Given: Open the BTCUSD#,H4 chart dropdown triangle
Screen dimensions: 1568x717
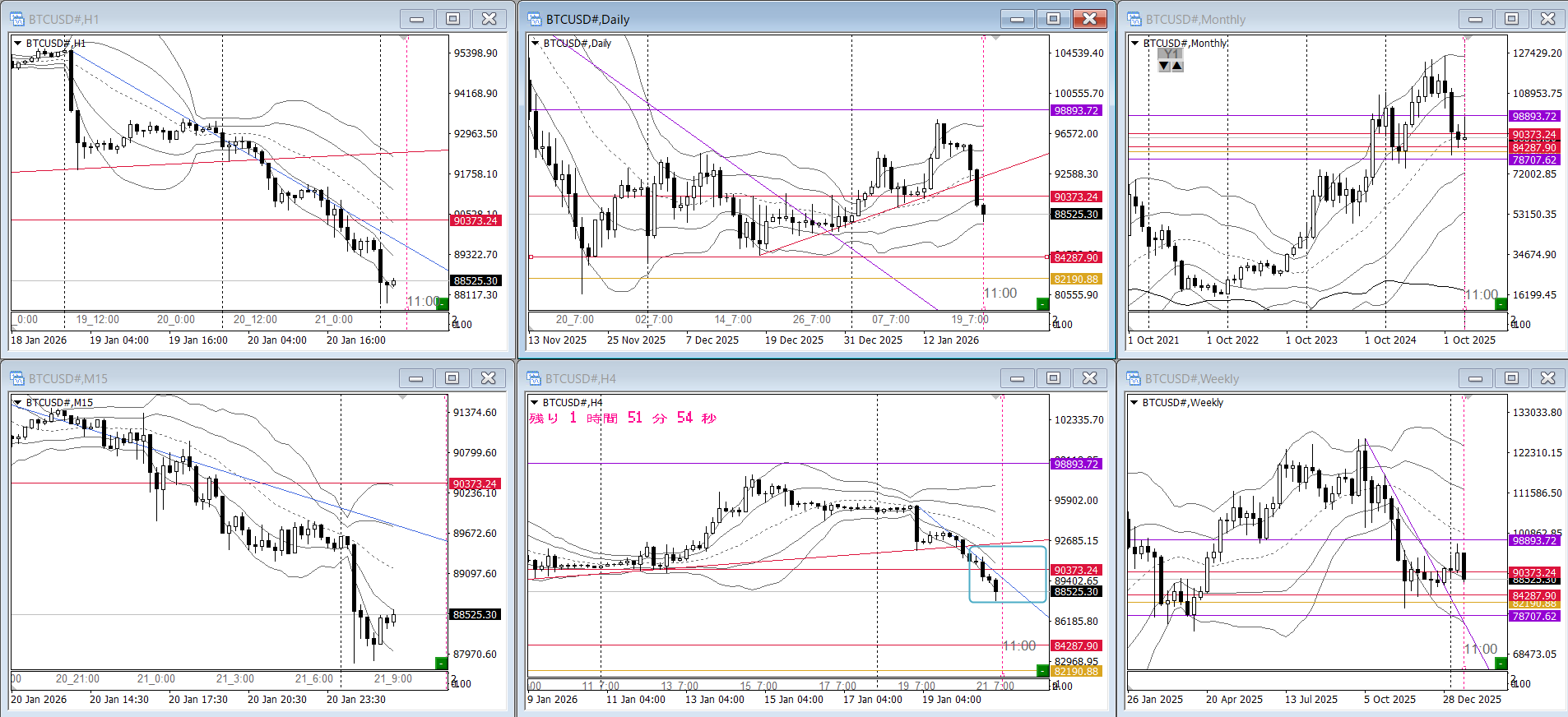Looking at the screenshot, I should tap(535, 403).
